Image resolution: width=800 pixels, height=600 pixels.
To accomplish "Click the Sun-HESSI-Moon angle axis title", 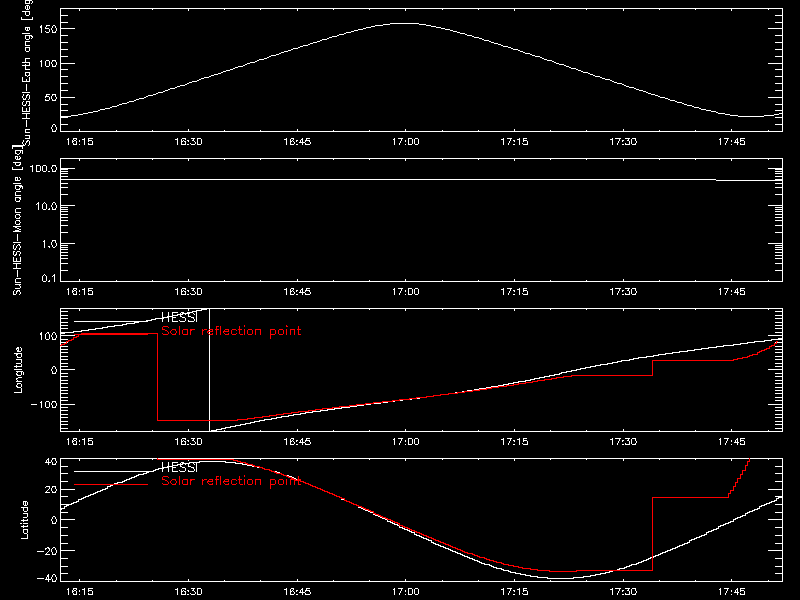I will (x=17, y=220).
